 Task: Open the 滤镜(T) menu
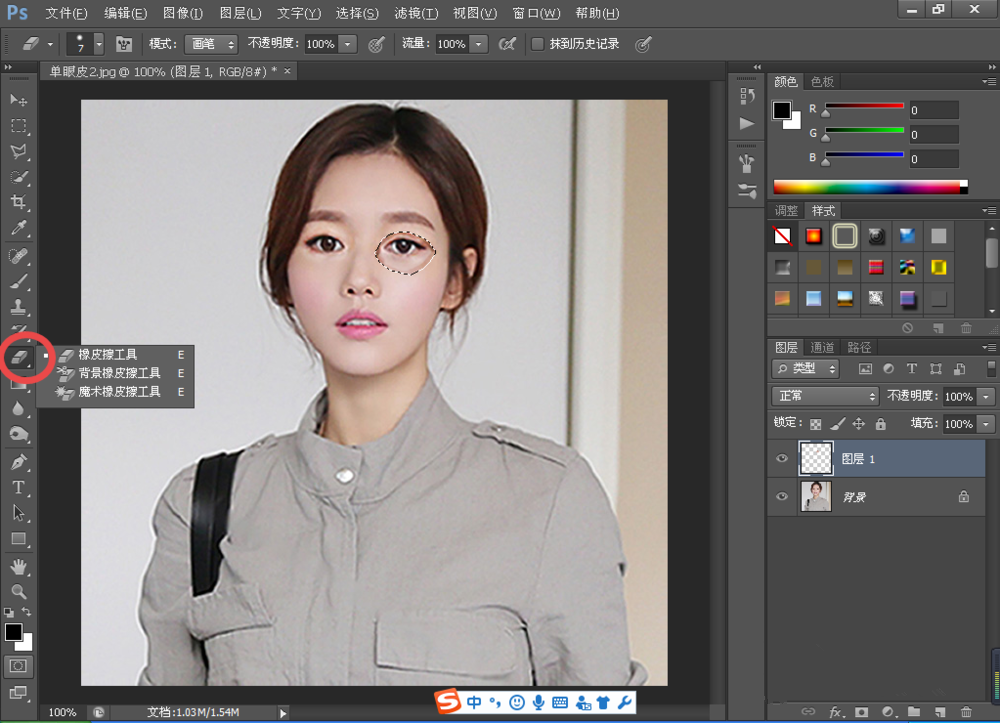click(416, 13)
